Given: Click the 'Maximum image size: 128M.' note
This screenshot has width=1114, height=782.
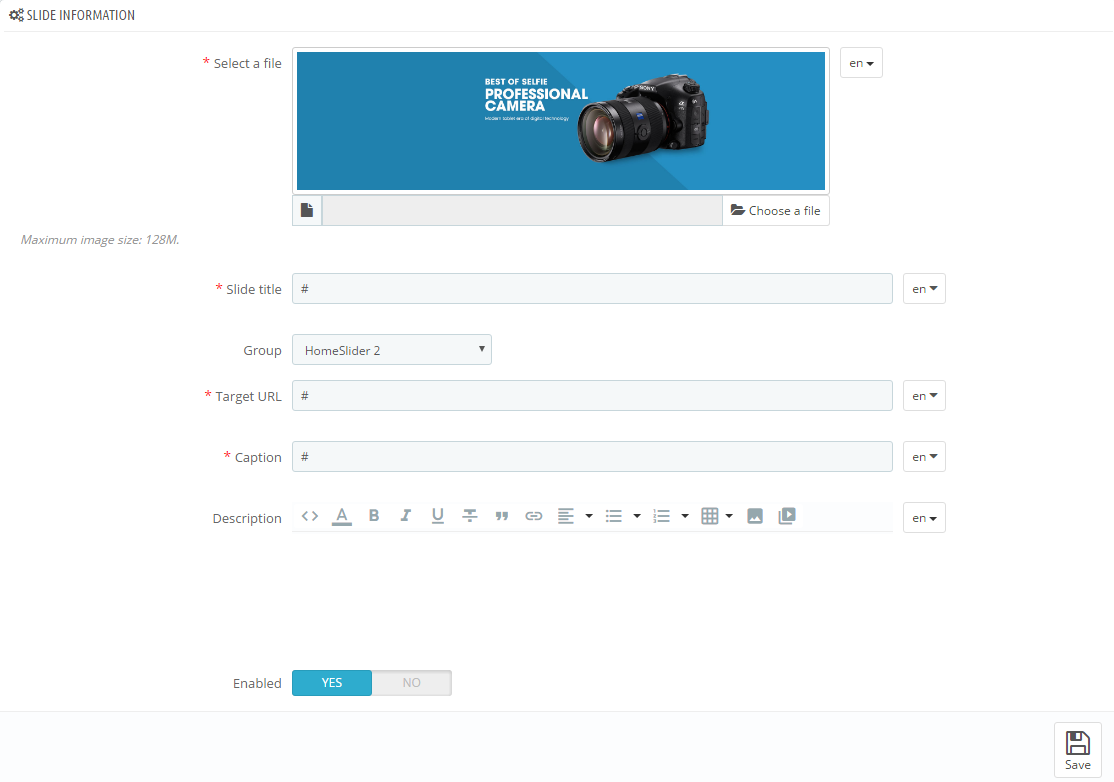Looking at the screenshot, I should point(100,240).
